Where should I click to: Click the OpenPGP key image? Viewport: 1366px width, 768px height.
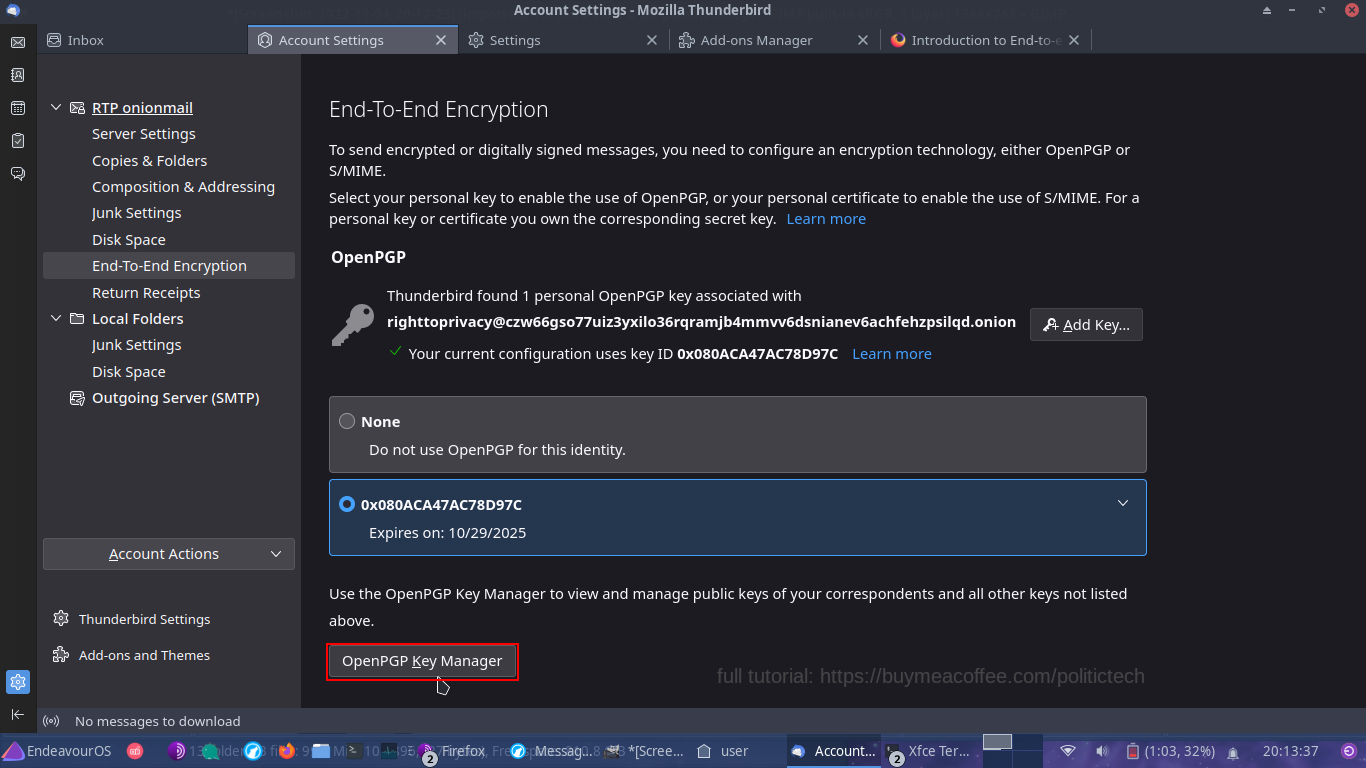pos(352,324)
